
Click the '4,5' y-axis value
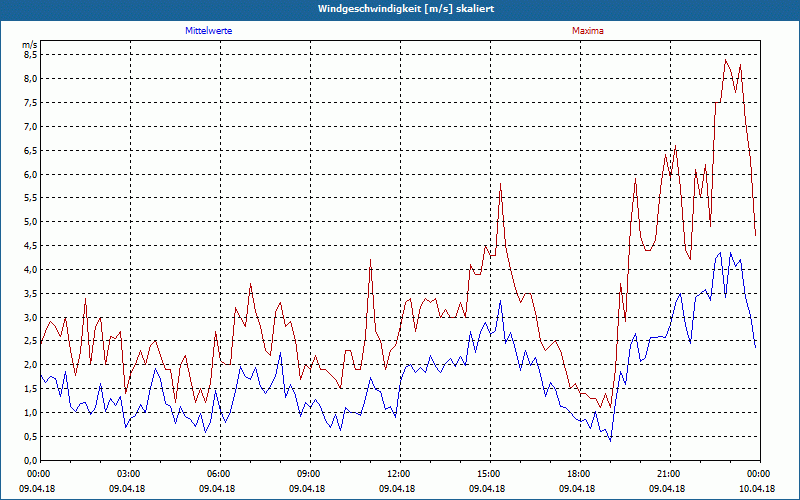[31, 246]
